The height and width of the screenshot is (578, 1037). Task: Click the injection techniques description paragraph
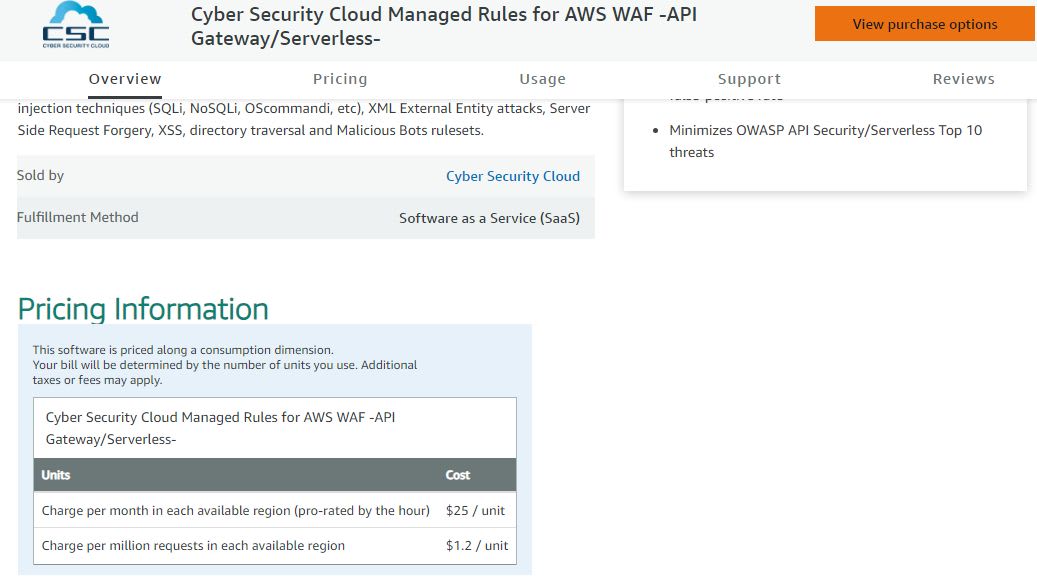click(304, 119)
